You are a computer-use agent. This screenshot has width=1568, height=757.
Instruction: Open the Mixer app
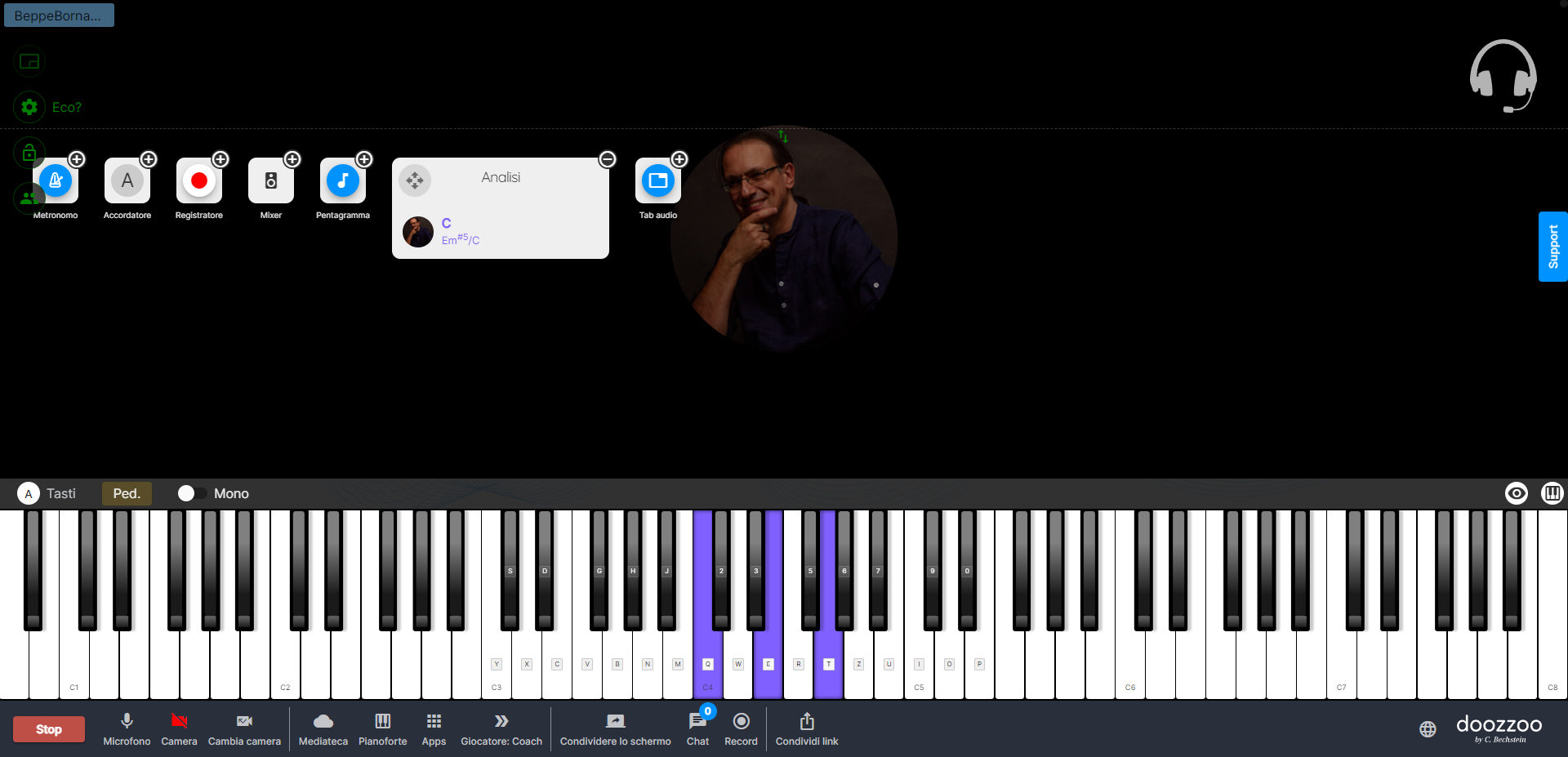(x=271, y=180)
